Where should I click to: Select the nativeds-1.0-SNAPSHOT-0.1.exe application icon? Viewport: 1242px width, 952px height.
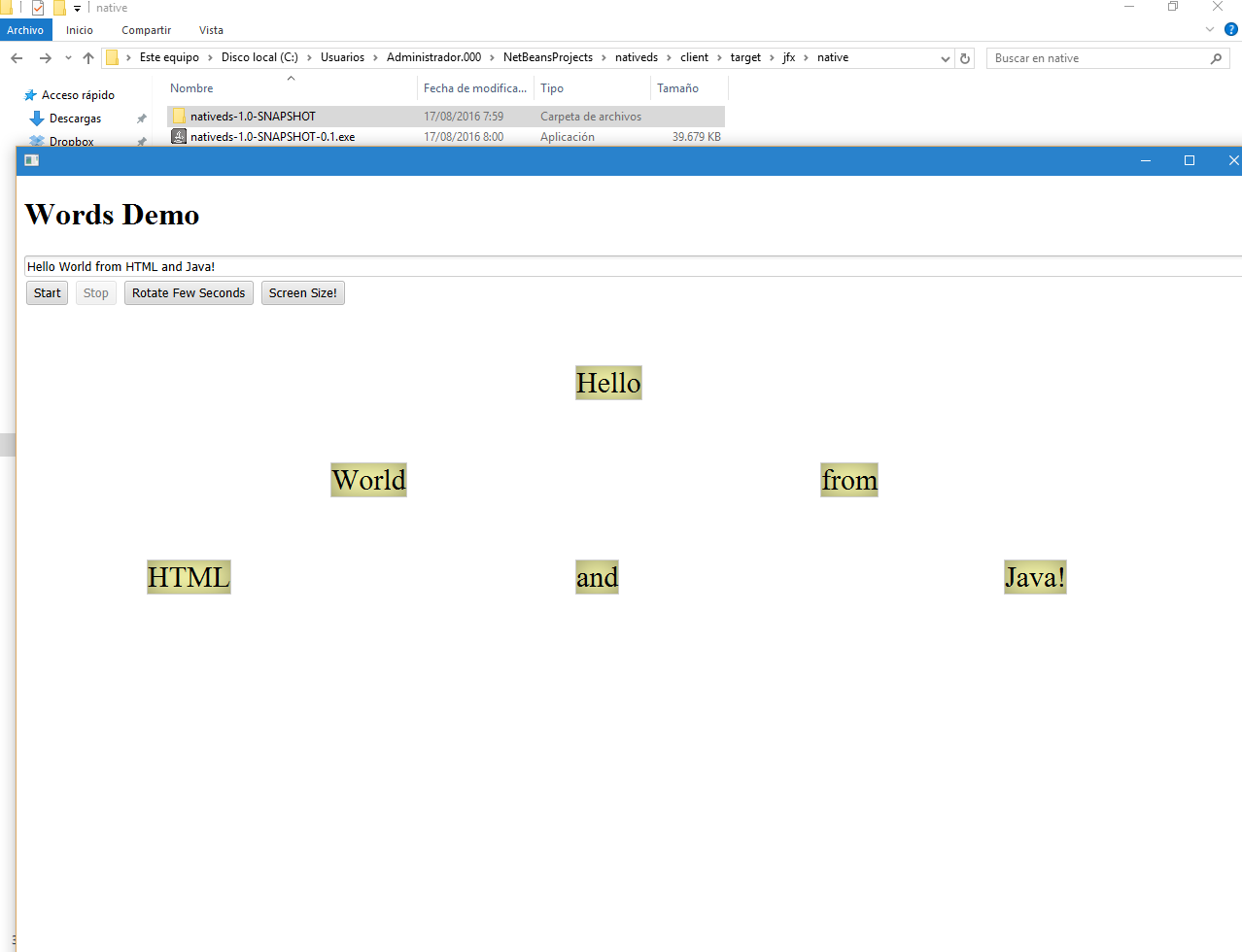tap(179, 137)
